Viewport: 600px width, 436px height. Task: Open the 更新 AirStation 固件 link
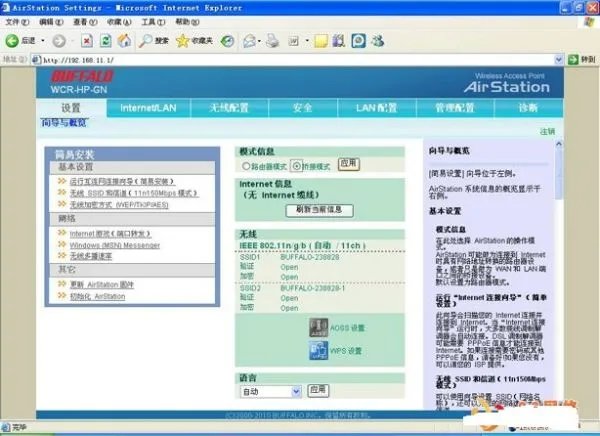pos(102,285)
